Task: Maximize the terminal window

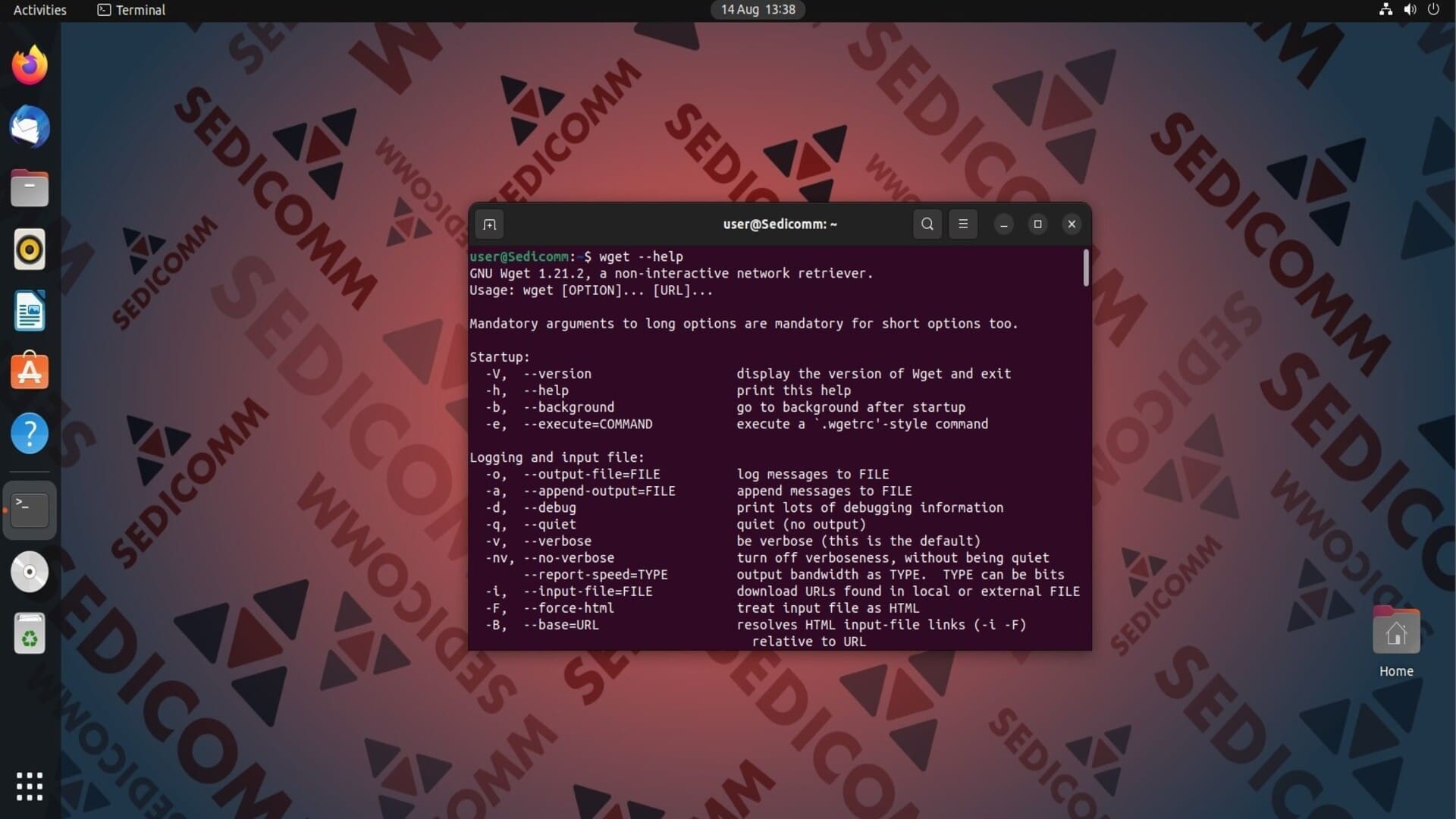Action: [1037, 224]
